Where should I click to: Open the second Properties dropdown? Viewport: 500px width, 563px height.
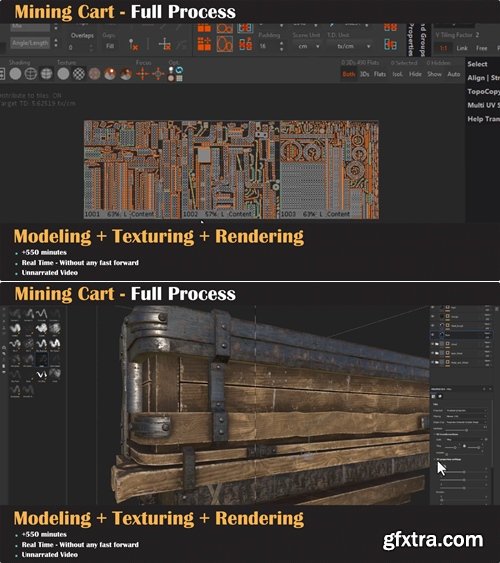[466, 416]
